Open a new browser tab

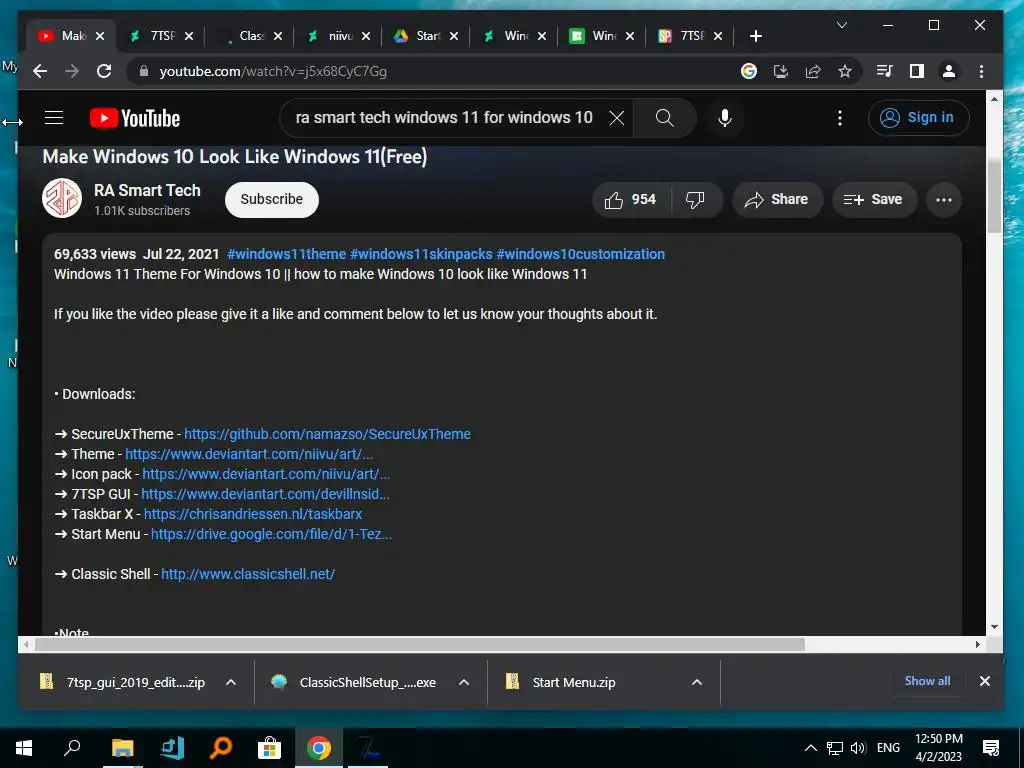756,36
